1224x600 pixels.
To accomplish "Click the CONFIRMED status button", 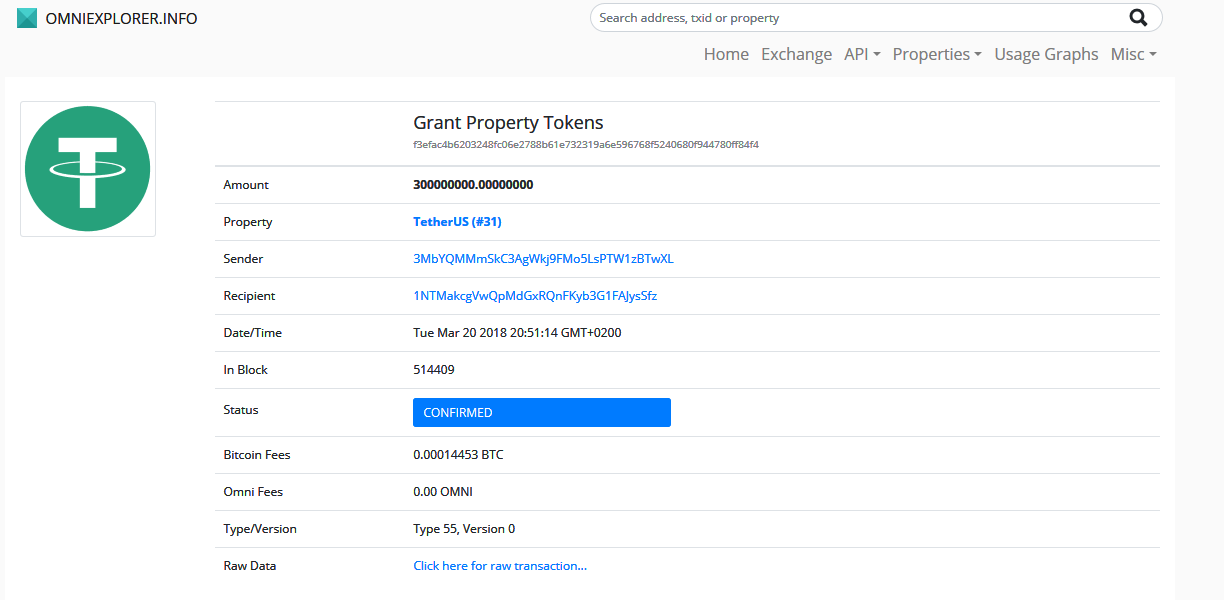I will 542,412.
